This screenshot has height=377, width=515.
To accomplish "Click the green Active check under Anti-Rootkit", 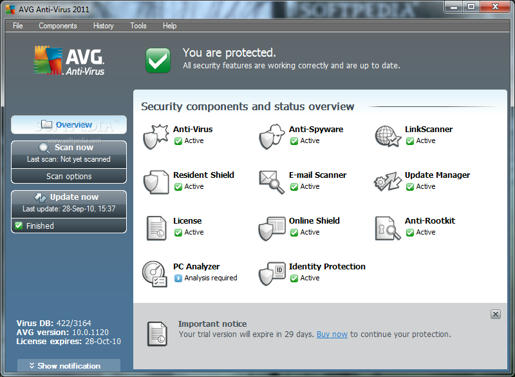I will [410, 232].
